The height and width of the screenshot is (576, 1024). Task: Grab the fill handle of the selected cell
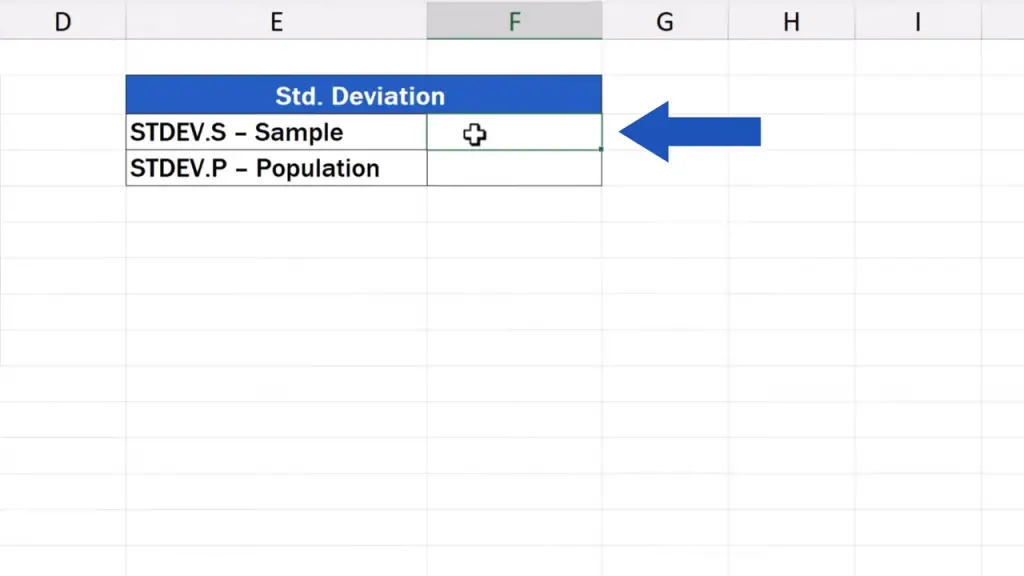(601, 149)
